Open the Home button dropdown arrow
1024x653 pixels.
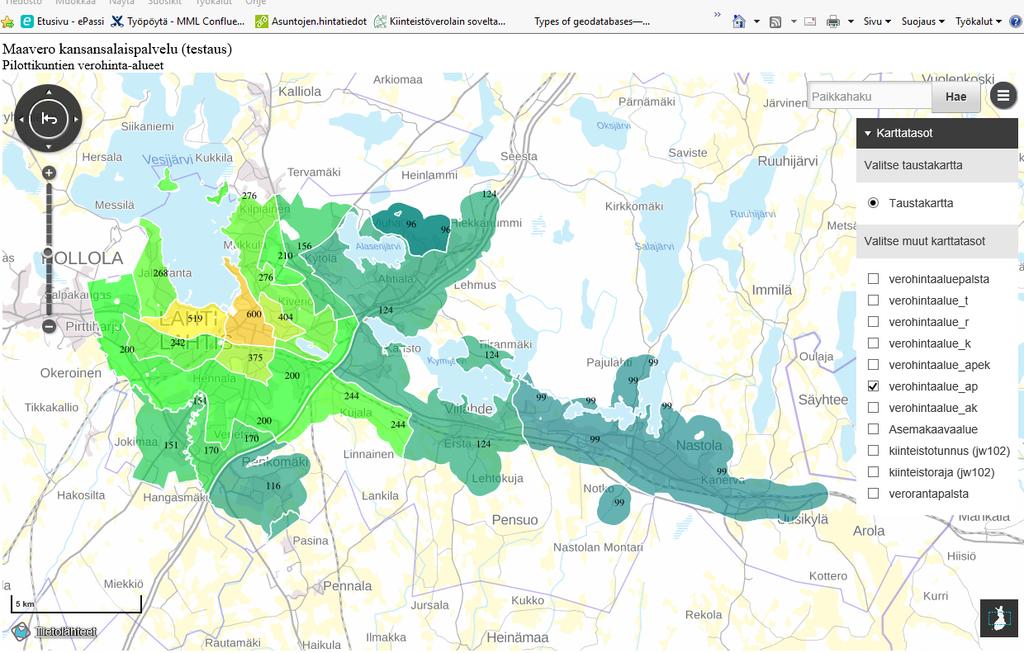(x=756, y=22)
